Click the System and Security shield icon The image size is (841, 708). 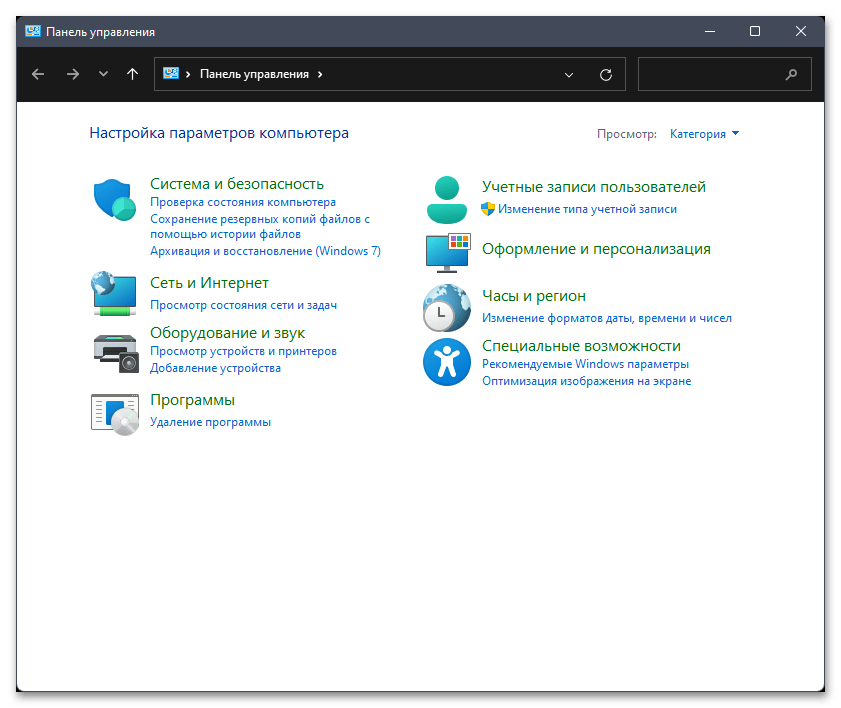tap(114, 199)
